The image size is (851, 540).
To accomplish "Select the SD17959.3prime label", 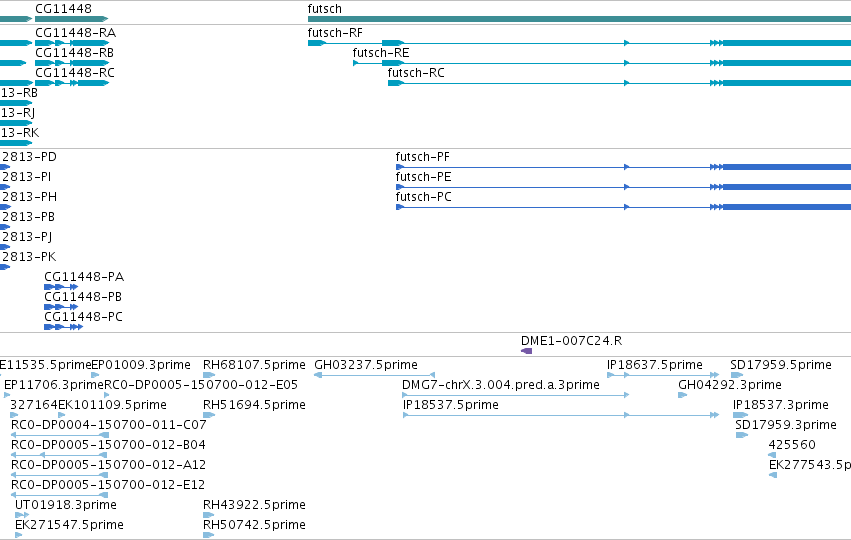I will 786,425.
